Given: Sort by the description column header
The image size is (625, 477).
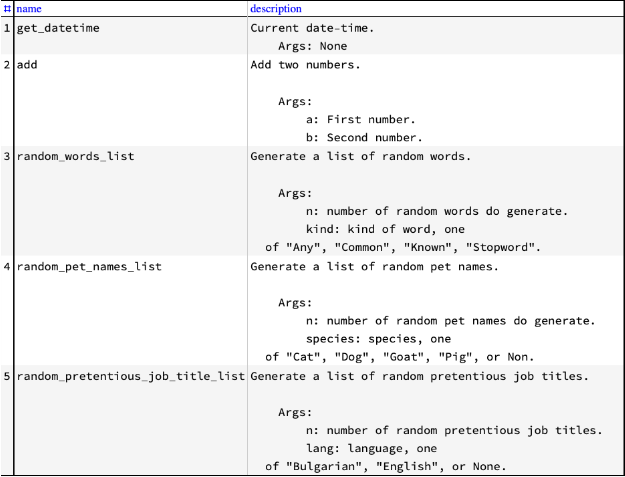Looking at the screenshot, I should 276,9.
